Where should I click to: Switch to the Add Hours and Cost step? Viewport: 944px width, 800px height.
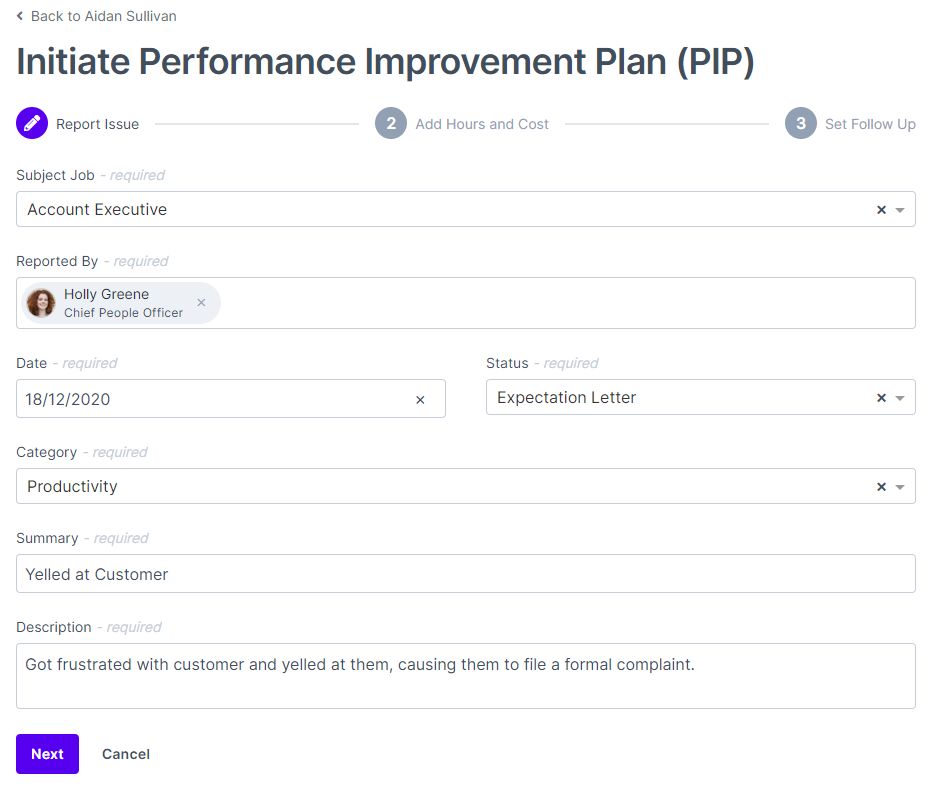coord(481,123)
